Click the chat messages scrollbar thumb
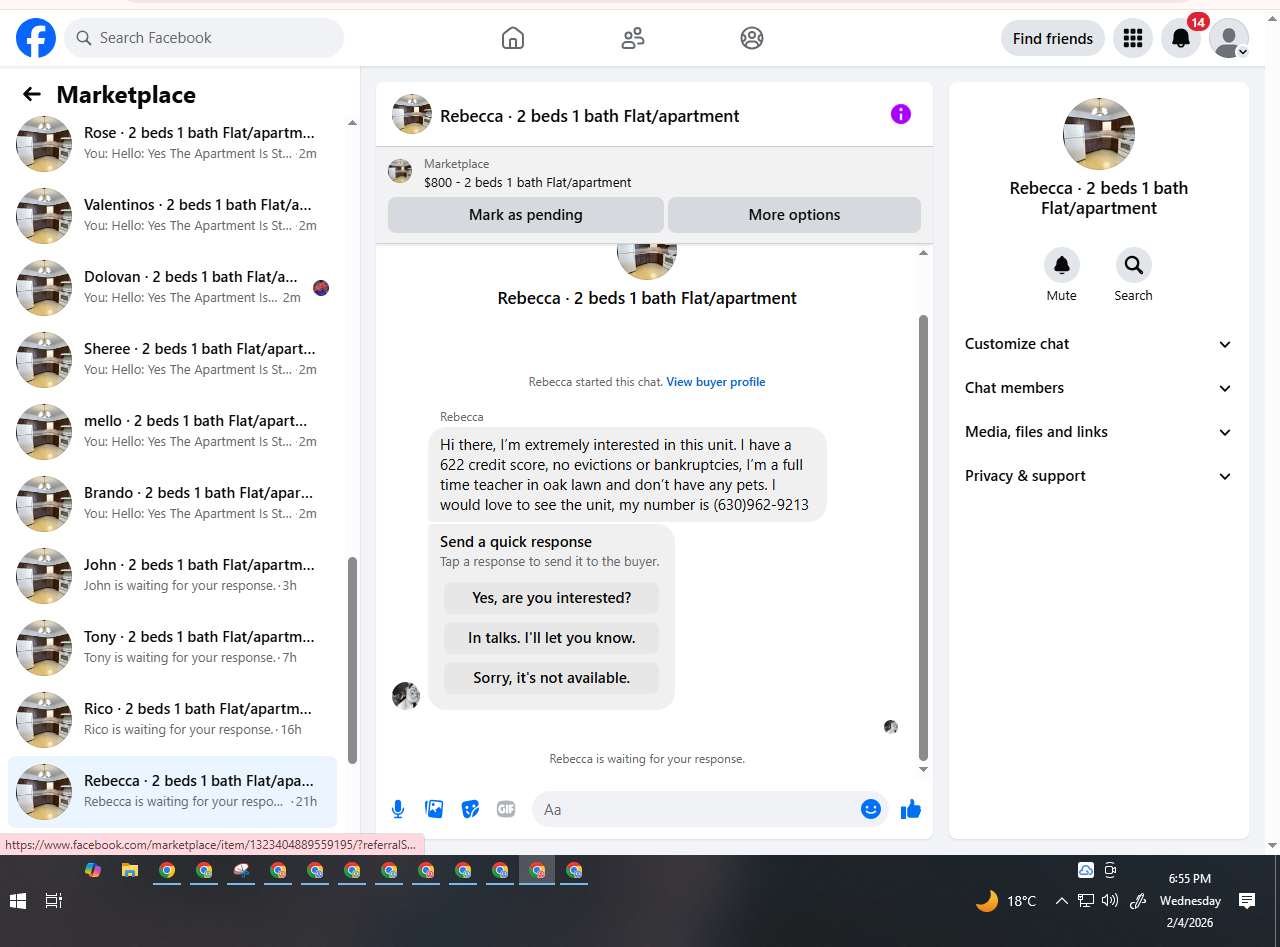The image size is (1280, 947). click(923, 538)
